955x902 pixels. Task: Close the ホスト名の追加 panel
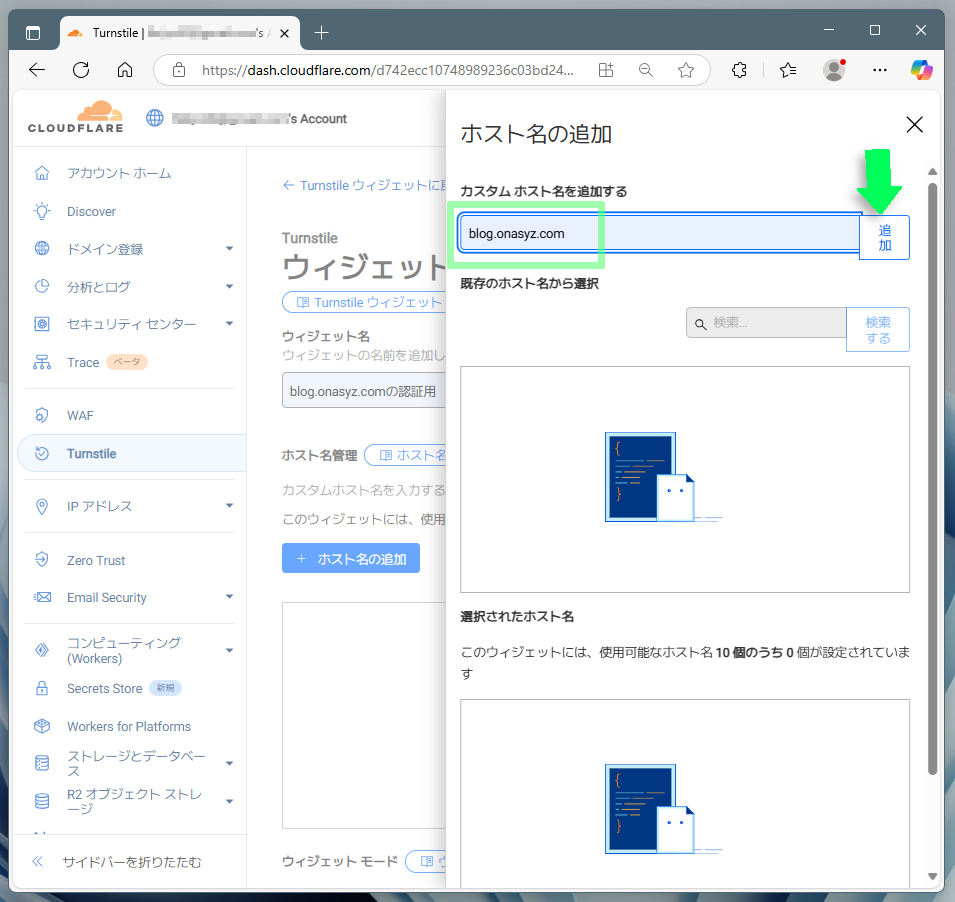[x=914, y=125]
